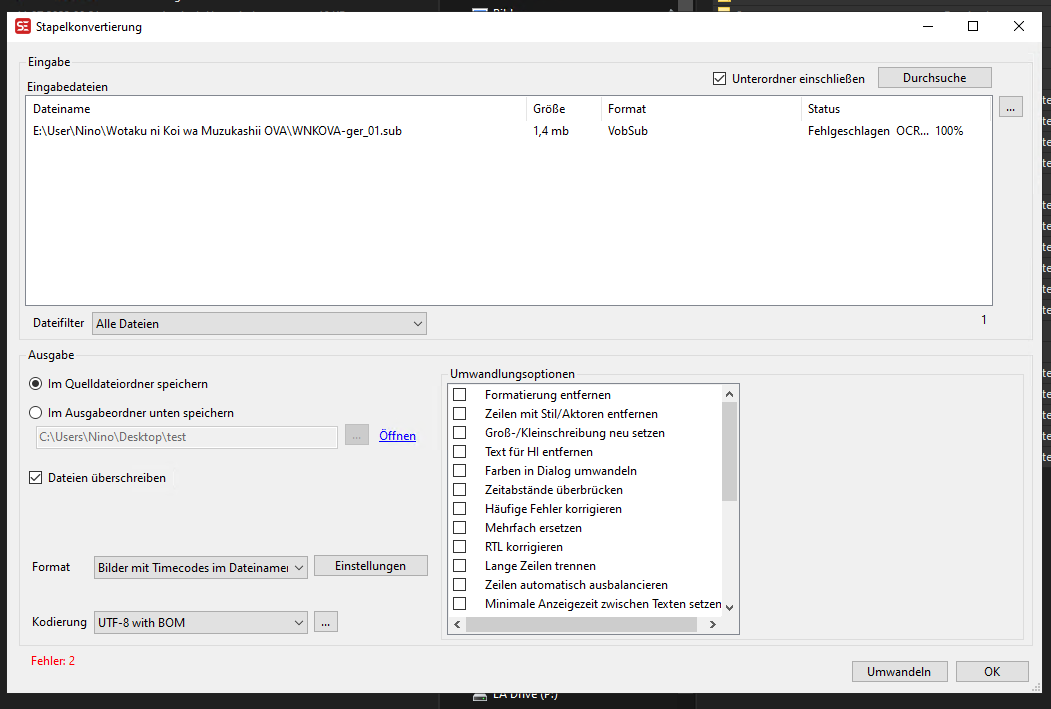Open the ellipsis next to the Kodierung dropdown
The width and height of the screenshot is (1051, 709).
coord(325,622)
